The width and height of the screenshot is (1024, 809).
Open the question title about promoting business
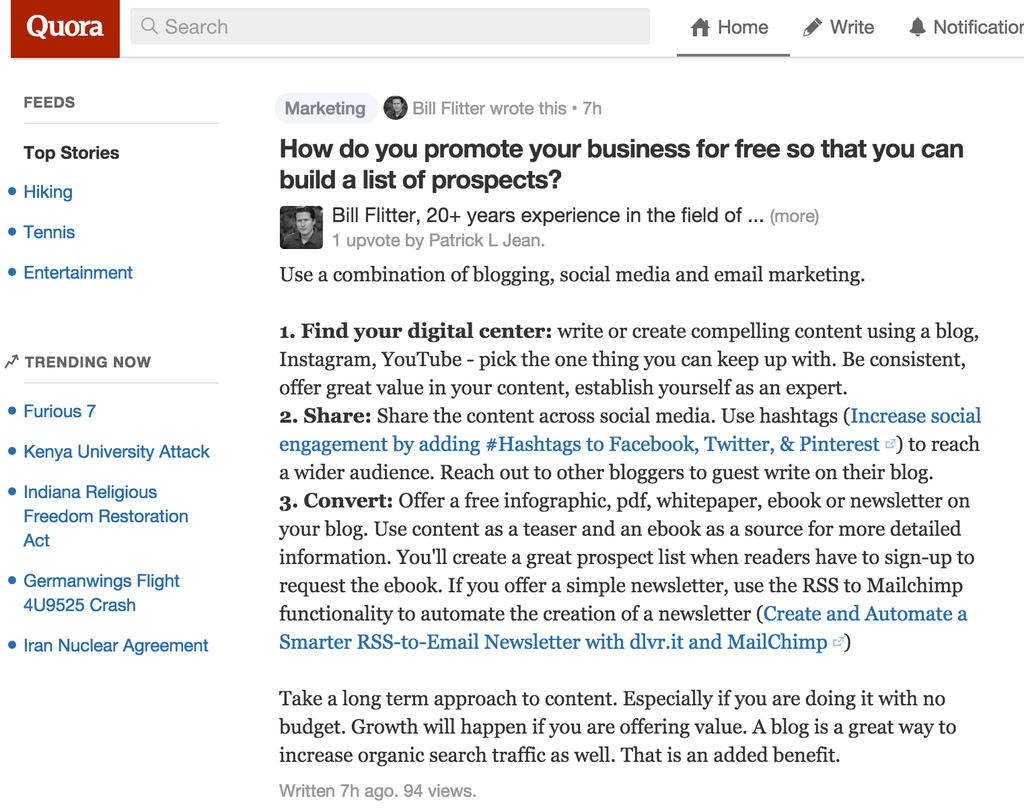[x=621, y=165]
